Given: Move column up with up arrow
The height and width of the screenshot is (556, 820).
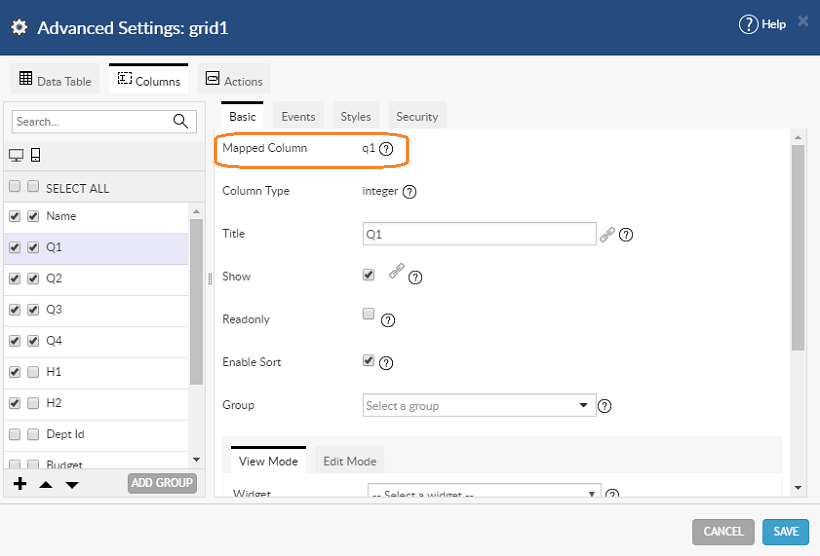Looking at the screenshot, I should 46,484.
